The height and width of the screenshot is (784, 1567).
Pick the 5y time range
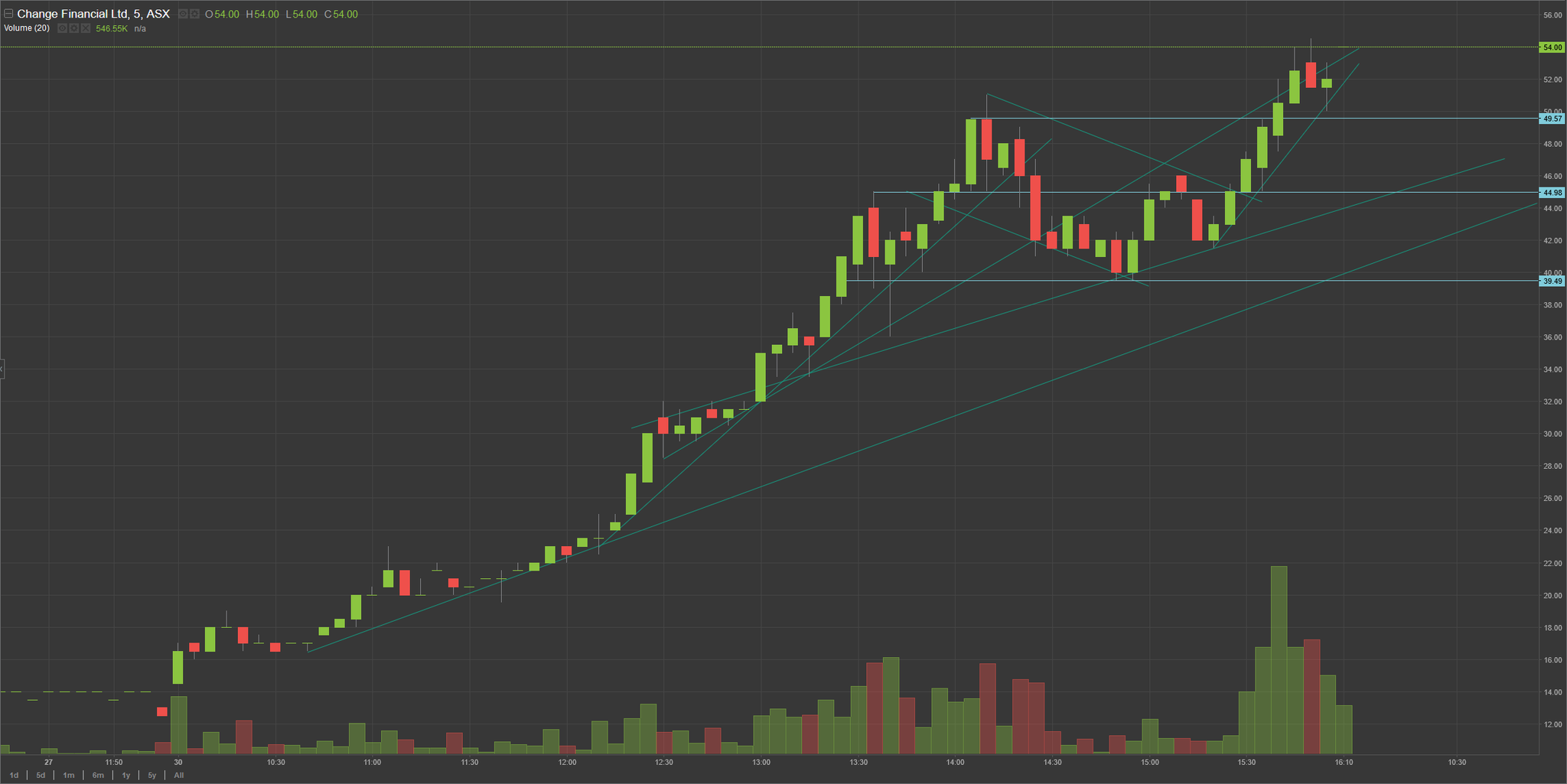[x=152, y=775]
